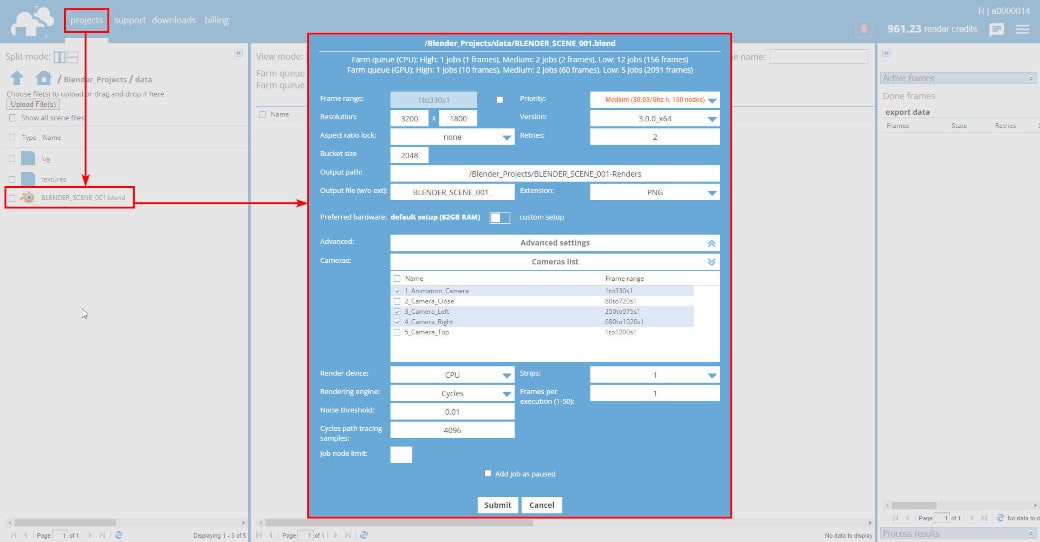Open the projects tab
Screen dimensions: 1040x542
tap(86, 20)
